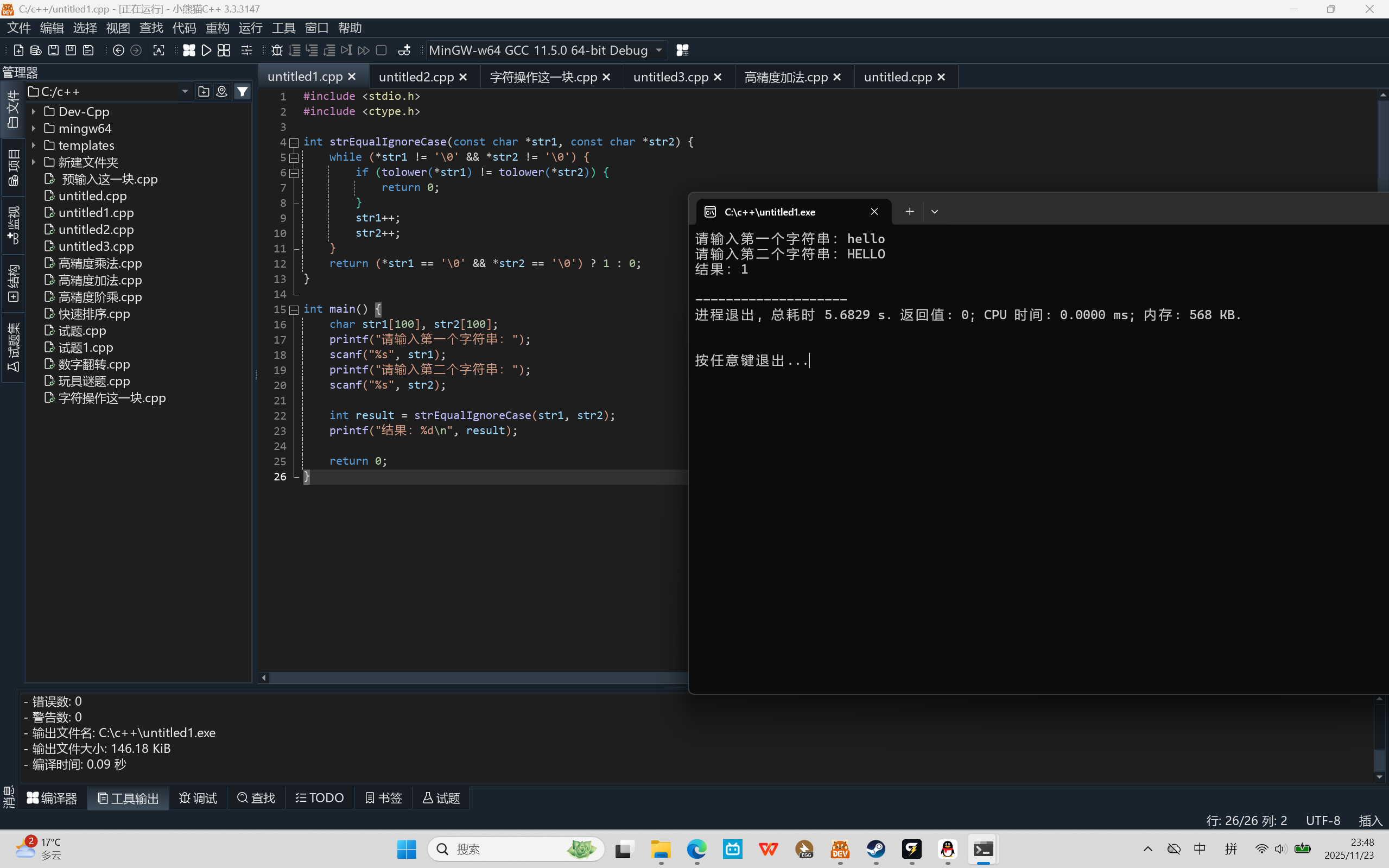Click the navigate Back arrow icon
This screenshot has width=1389, height=868.
(x=118, y=50)
